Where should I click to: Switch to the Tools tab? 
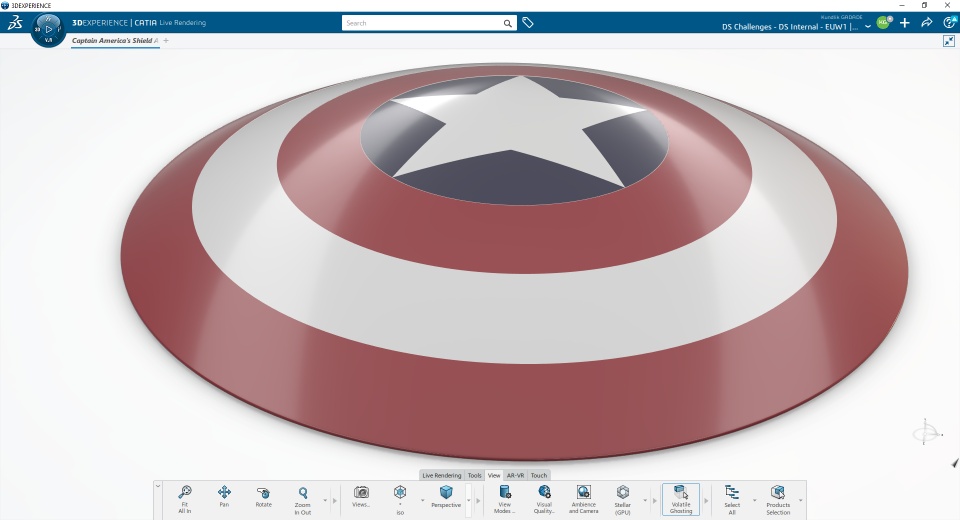click(474, 475)
